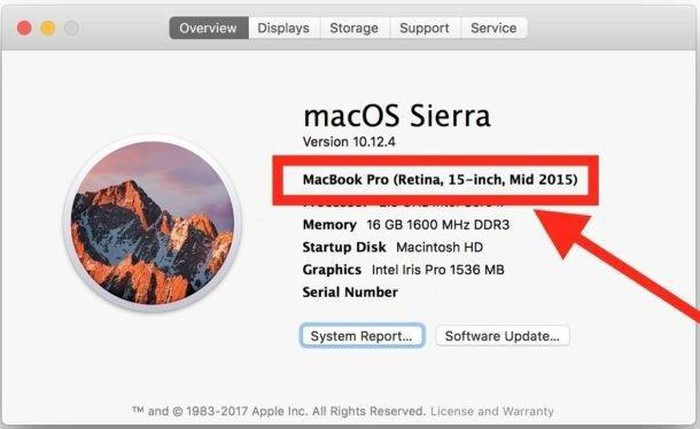
Task: Switch to the Overview tab
Action: click(208, 28)
